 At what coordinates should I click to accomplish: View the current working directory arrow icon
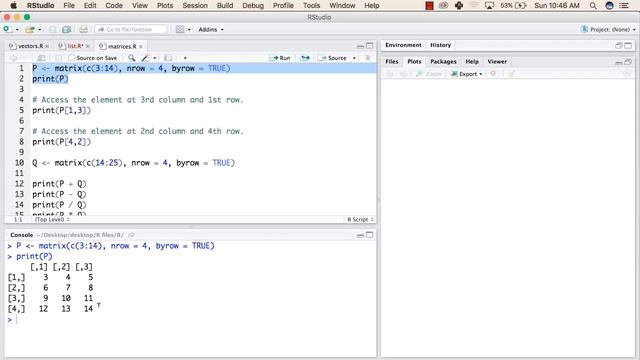point(131,235)
